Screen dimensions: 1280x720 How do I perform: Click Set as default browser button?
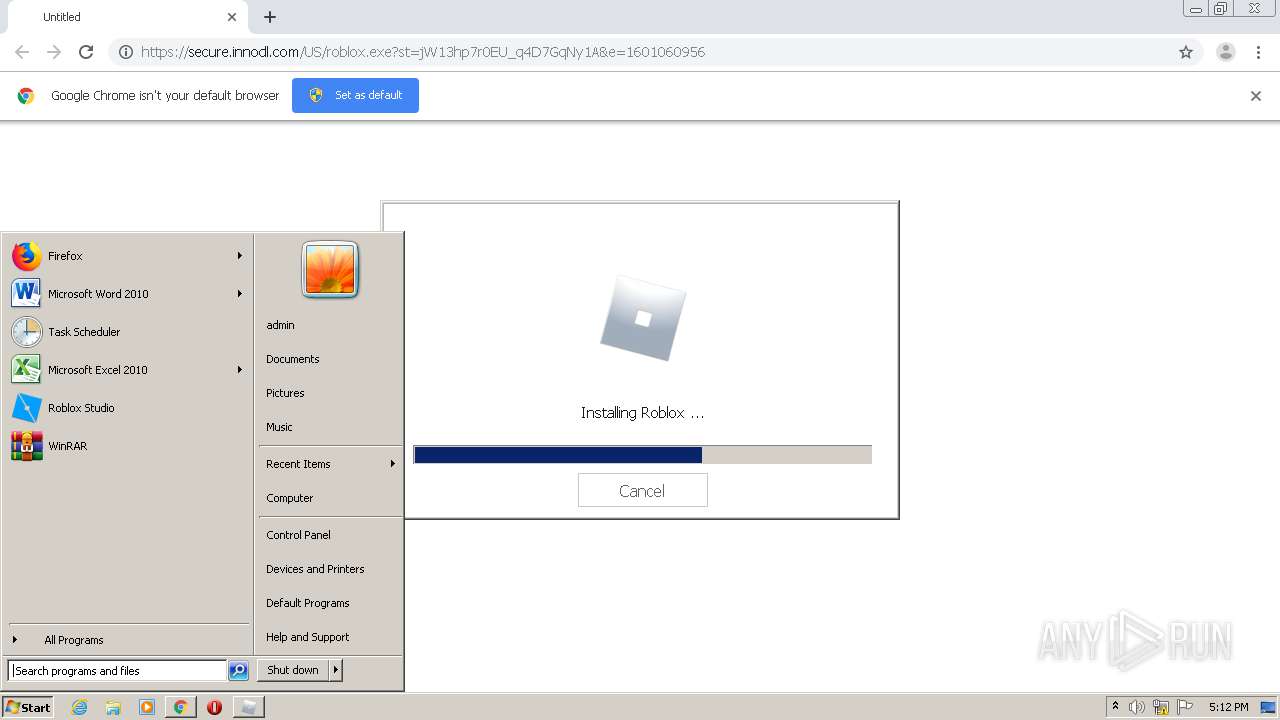click(355, 95)
